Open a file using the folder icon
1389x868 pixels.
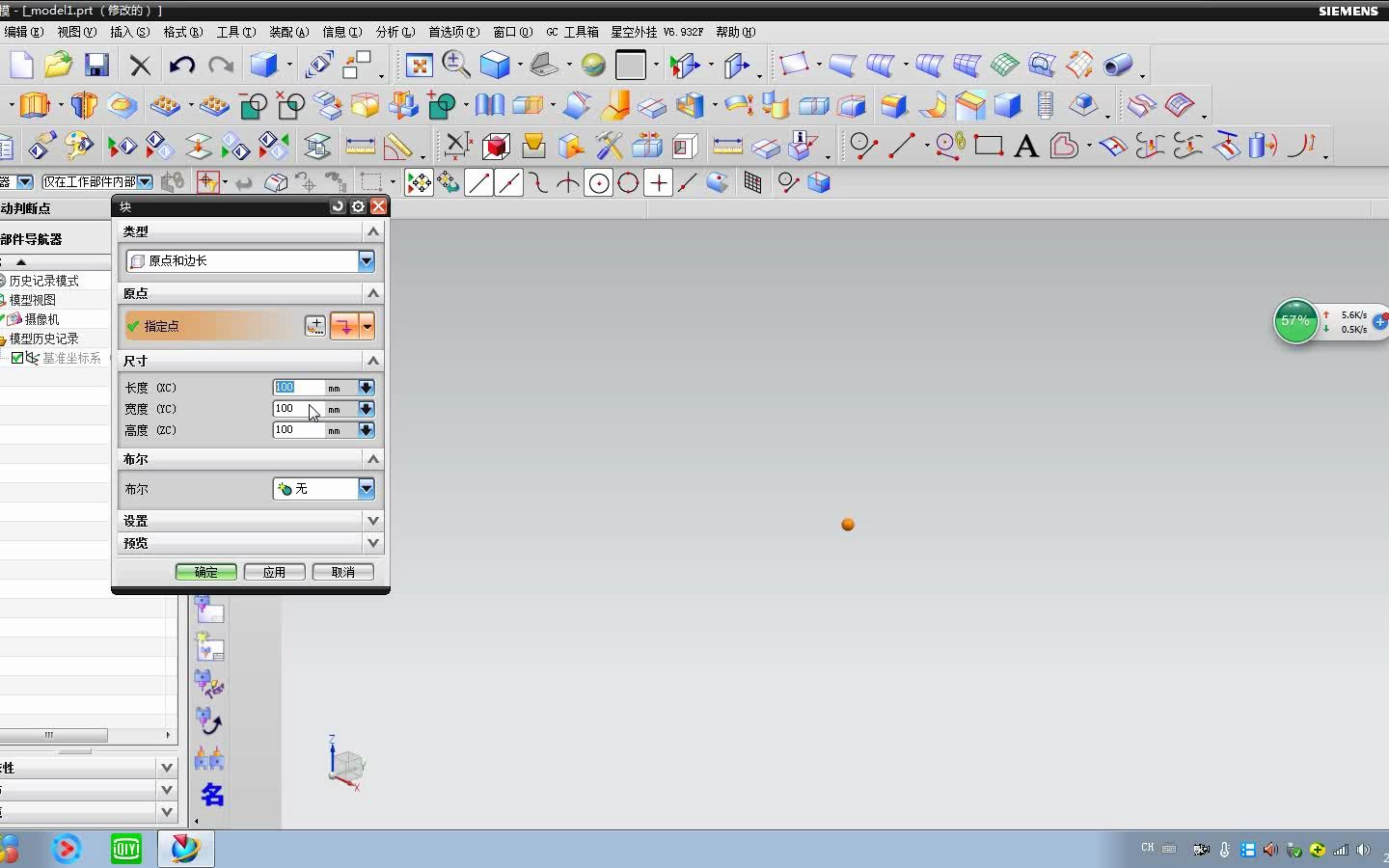click(x=58, y=65)
